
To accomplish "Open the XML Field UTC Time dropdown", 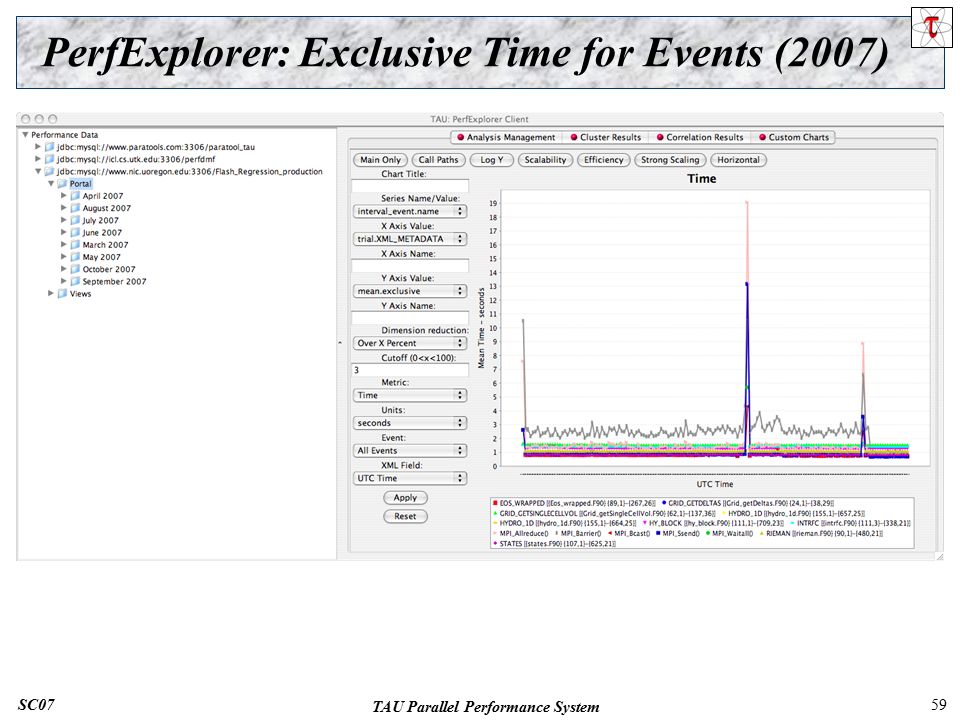I will tap(410, 478).
